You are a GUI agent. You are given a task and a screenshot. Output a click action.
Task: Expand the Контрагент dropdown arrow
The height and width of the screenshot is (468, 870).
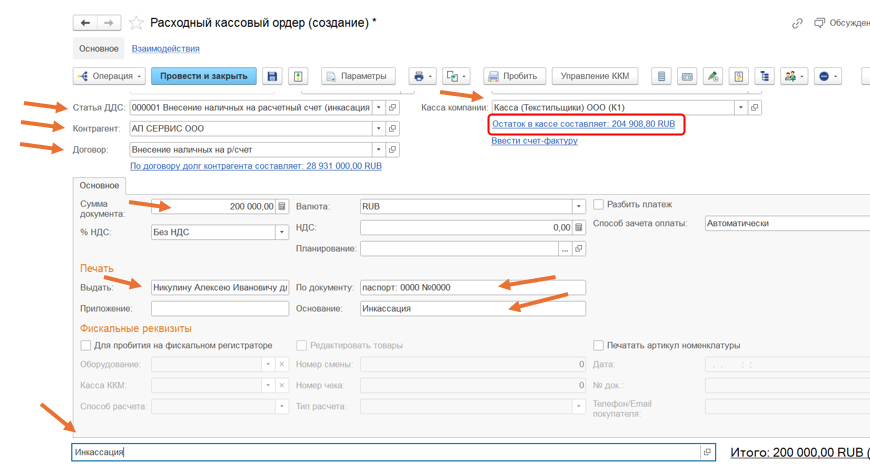pos(378,129)
